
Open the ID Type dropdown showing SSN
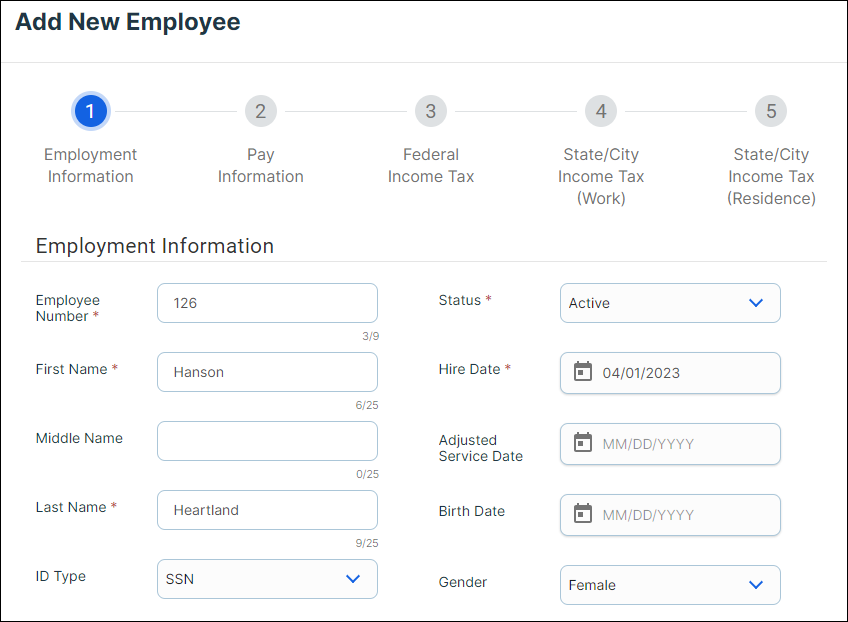pos(267,579)
